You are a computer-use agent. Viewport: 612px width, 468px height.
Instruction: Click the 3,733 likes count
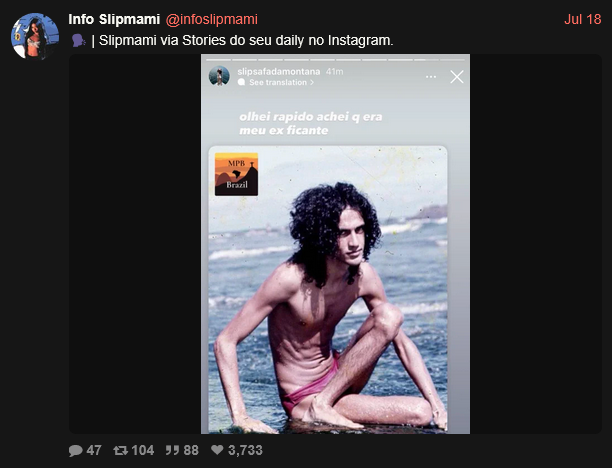245,450
